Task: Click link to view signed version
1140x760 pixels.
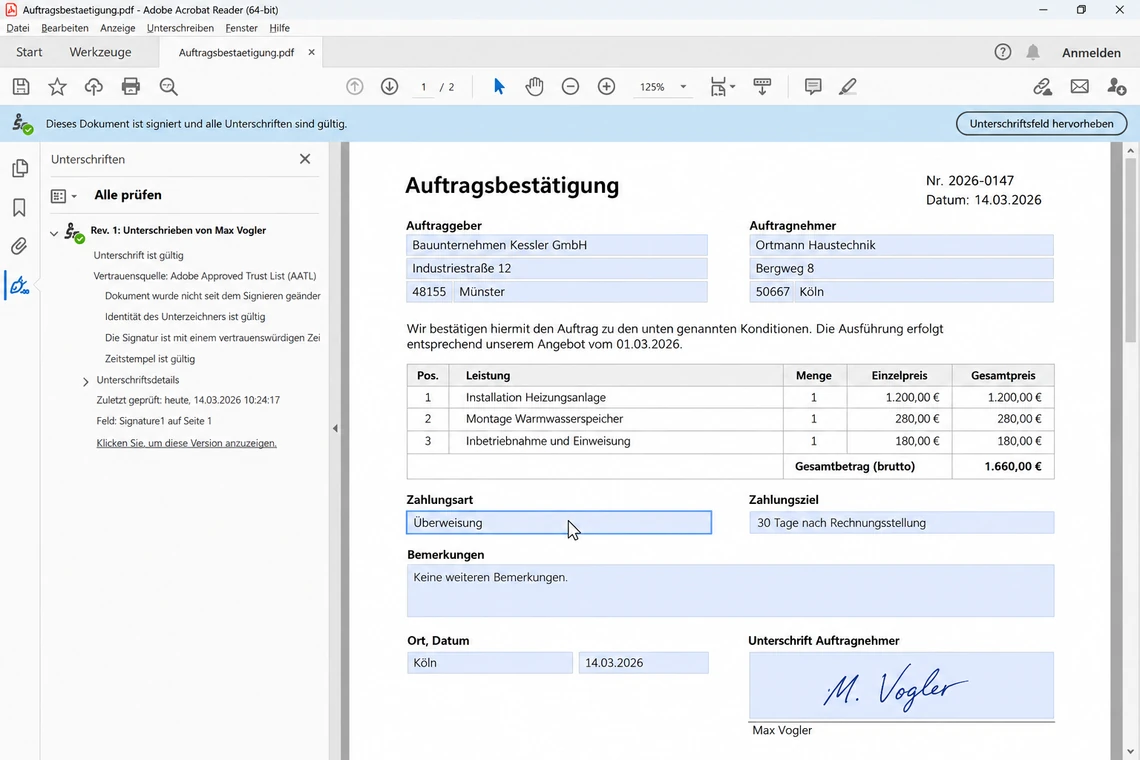Action: click(186, 443)
